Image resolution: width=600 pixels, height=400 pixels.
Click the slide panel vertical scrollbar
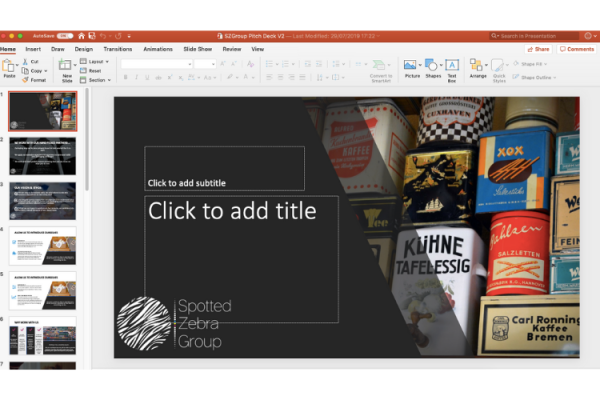(x=87, y=140)
